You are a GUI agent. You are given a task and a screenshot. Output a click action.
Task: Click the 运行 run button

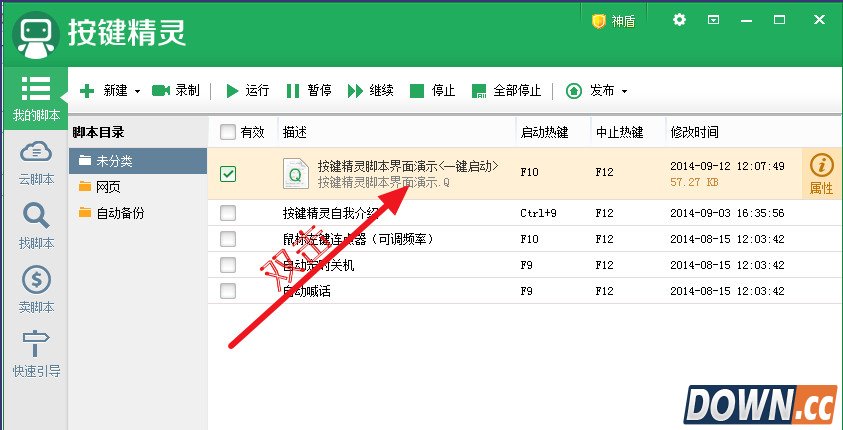247,91
